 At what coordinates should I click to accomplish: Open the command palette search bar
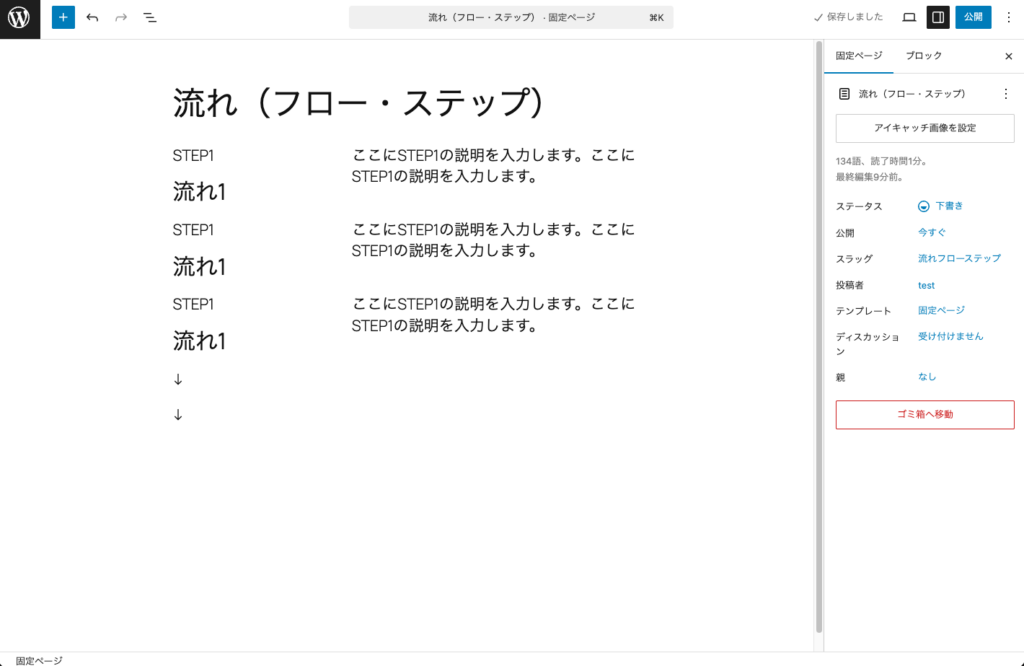pyautogui.click(x=511, y=17)
